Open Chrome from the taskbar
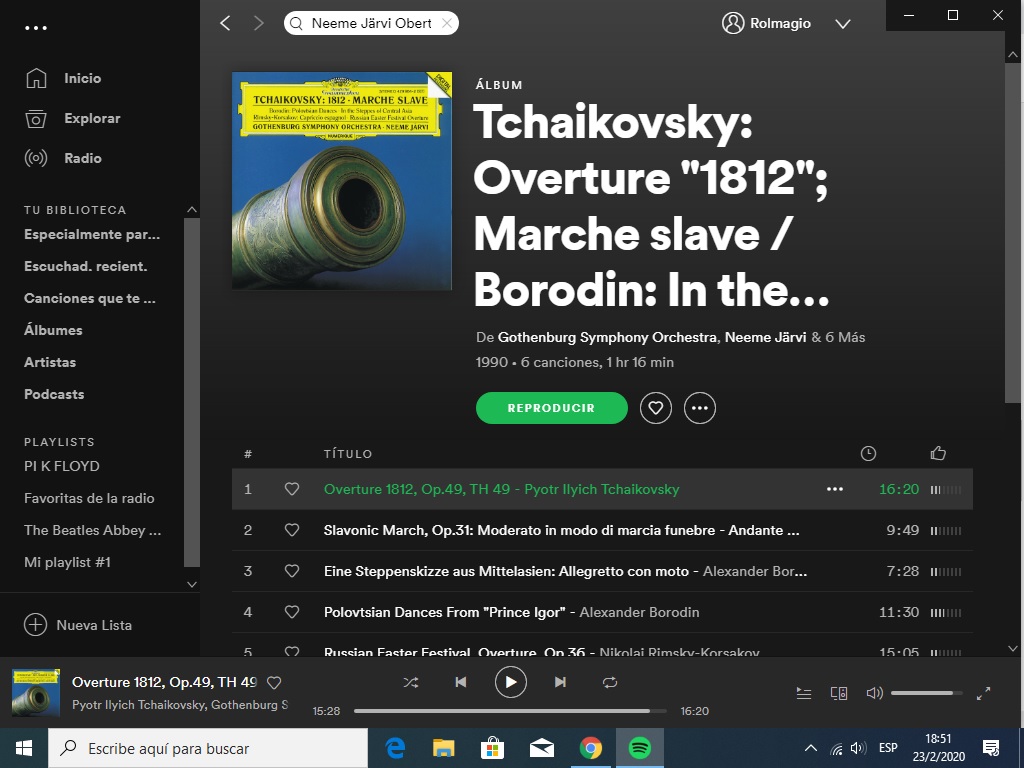Viewport: 1024px width, 768px height. (x=590, y=748)
